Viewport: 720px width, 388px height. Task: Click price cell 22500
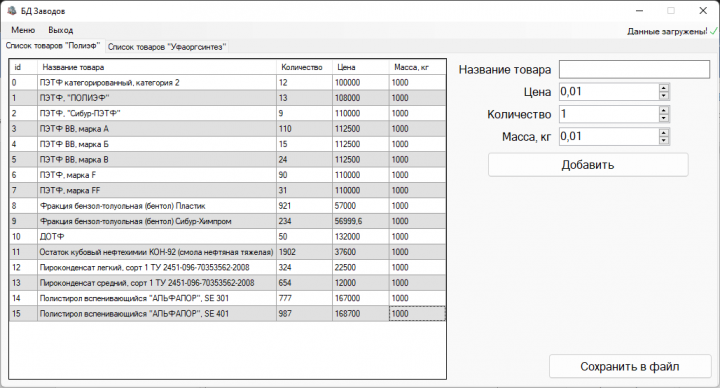point(361,267)
